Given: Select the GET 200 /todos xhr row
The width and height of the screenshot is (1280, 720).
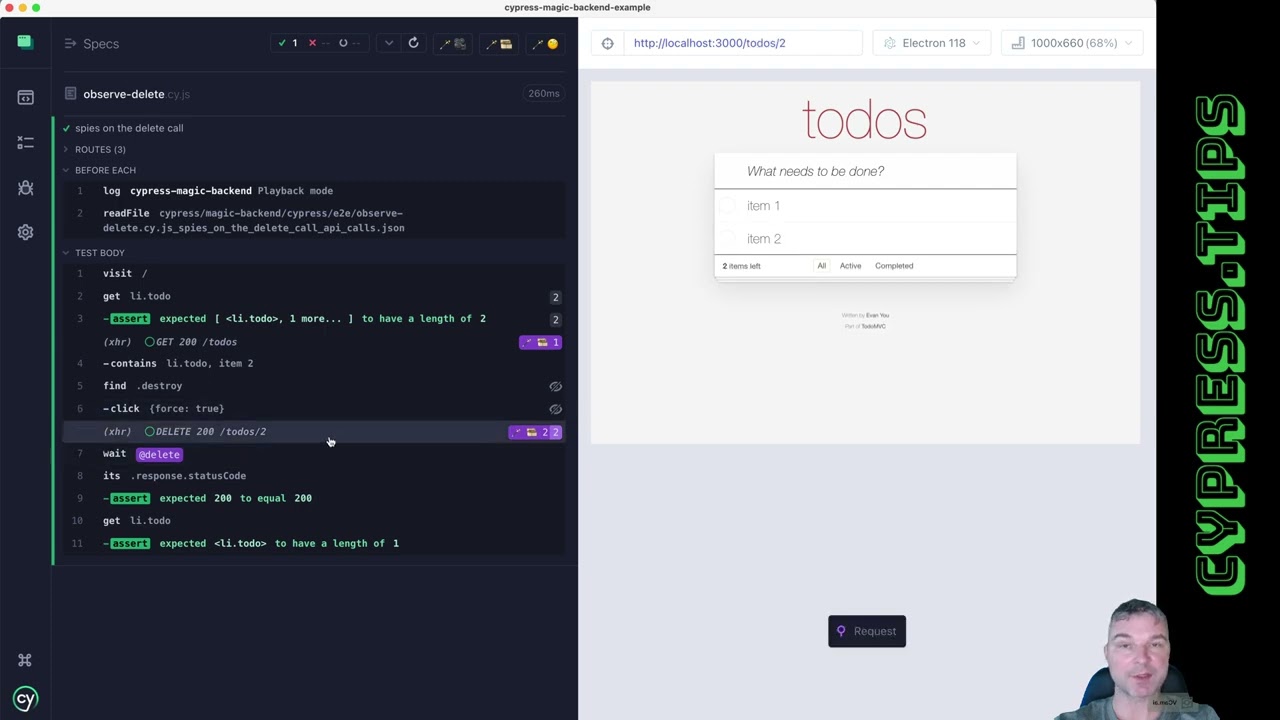Looking at the screenshot, I should tap(314, 342).
